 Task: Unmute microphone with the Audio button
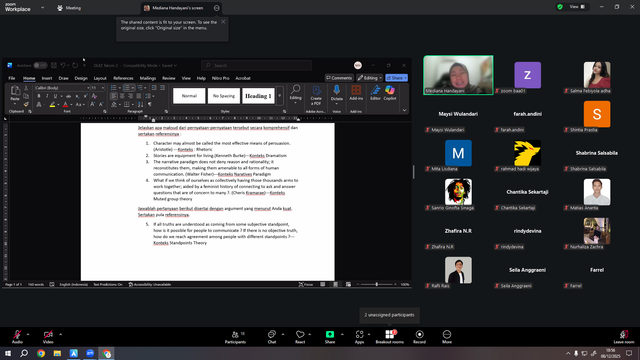pyautogui.click(x=17, y=337)
